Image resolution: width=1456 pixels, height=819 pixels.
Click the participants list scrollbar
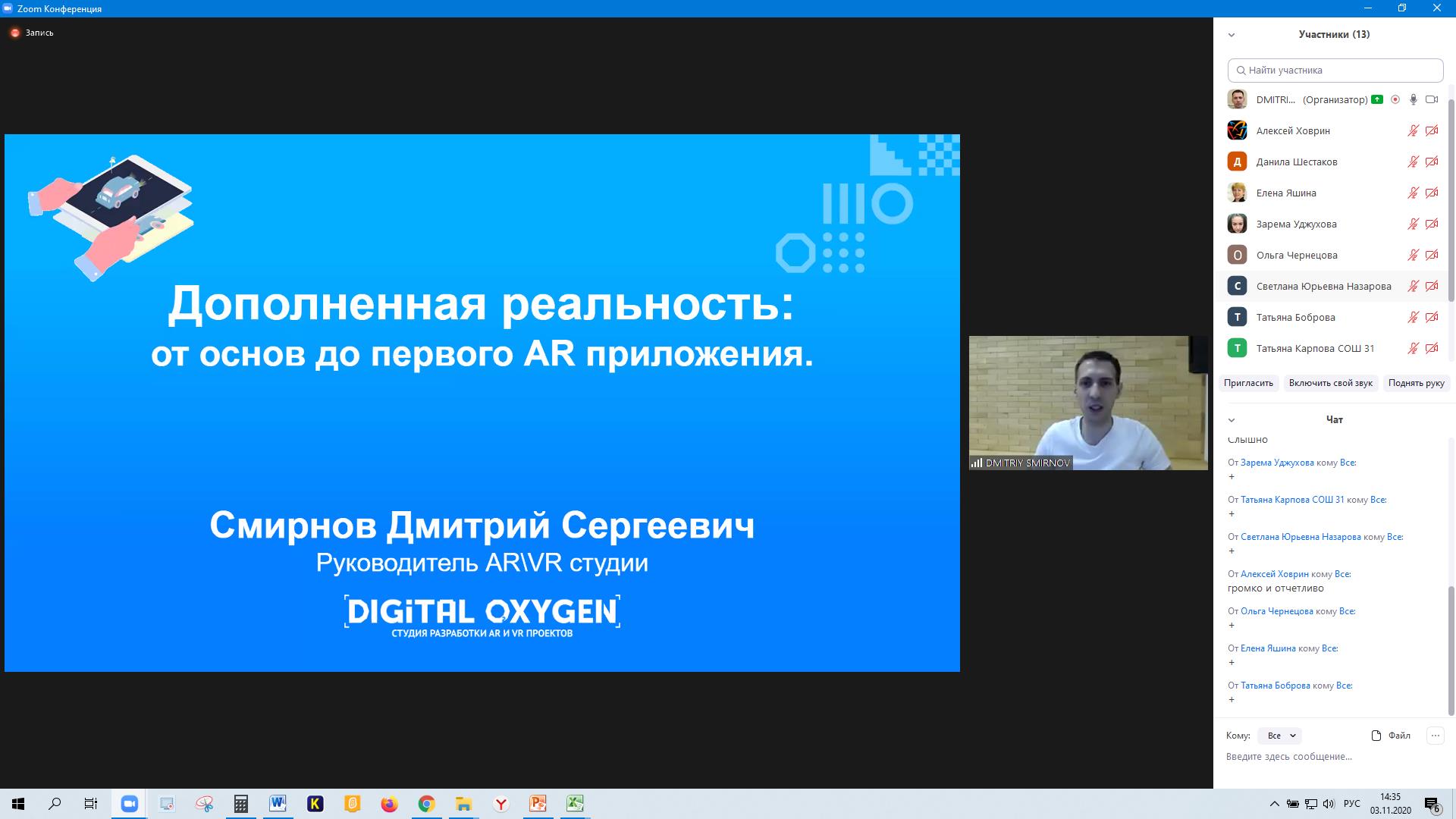point(1451,199)
